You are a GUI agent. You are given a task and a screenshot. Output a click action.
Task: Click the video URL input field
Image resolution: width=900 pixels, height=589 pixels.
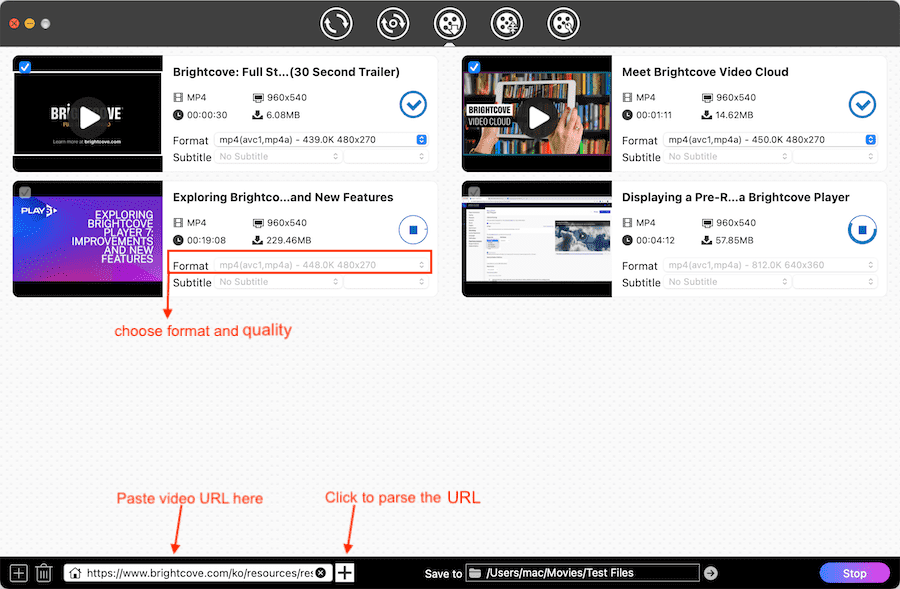[x=199, y=573]
